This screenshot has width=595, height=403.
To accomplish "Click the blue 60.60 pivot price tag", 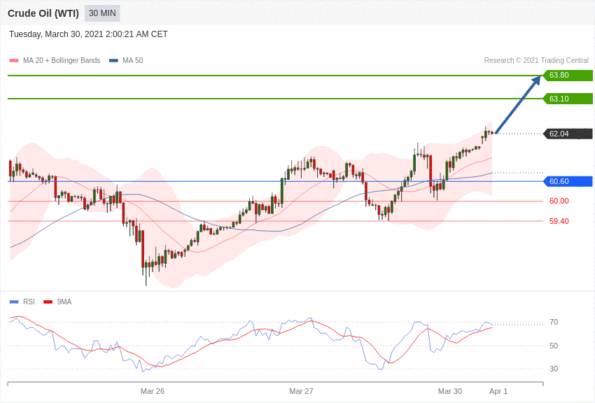I will (x=568, y=181).
